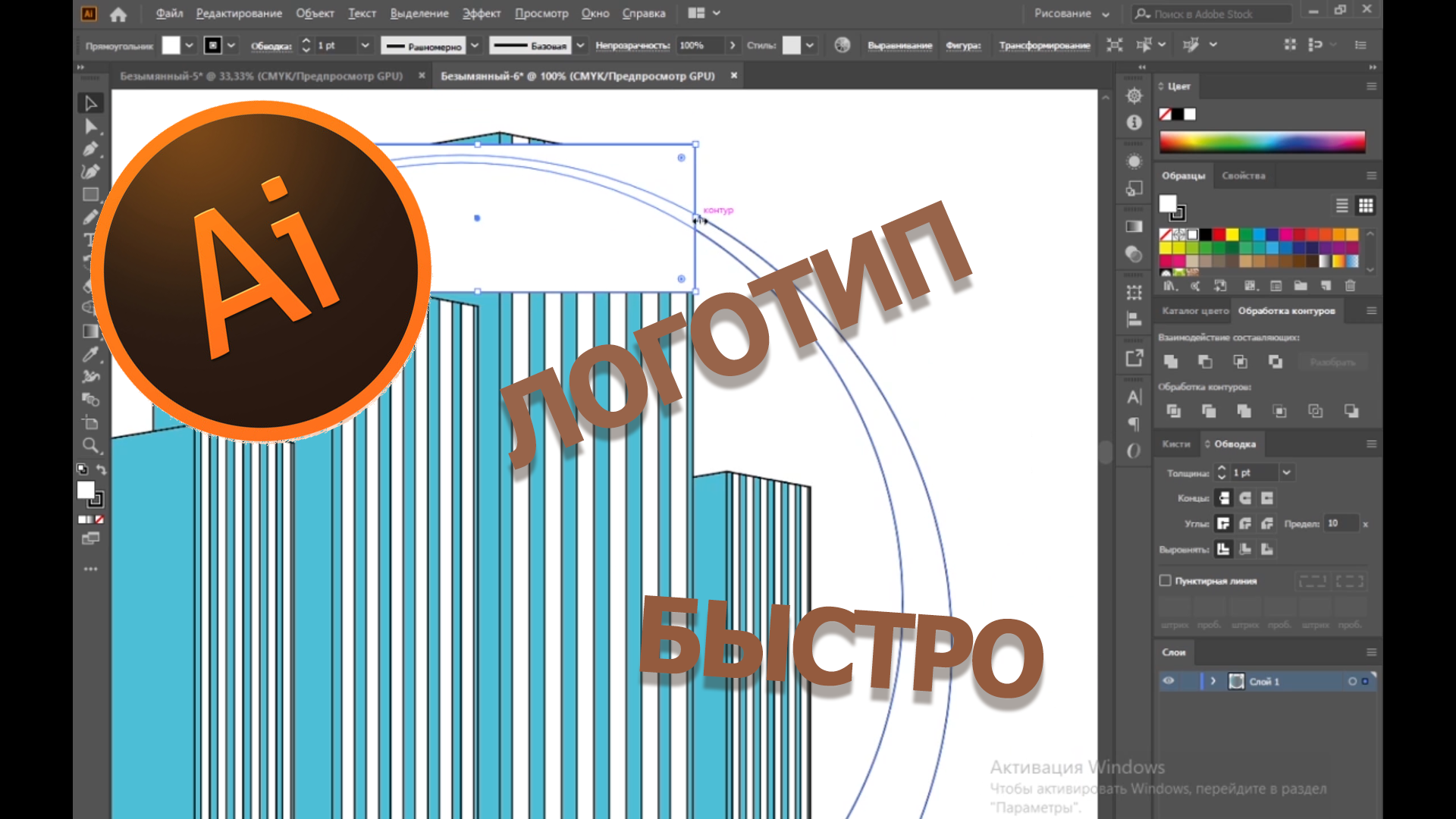1456x819 pixels.
Task: Select the round join corner option
Action: point(1245,524)
